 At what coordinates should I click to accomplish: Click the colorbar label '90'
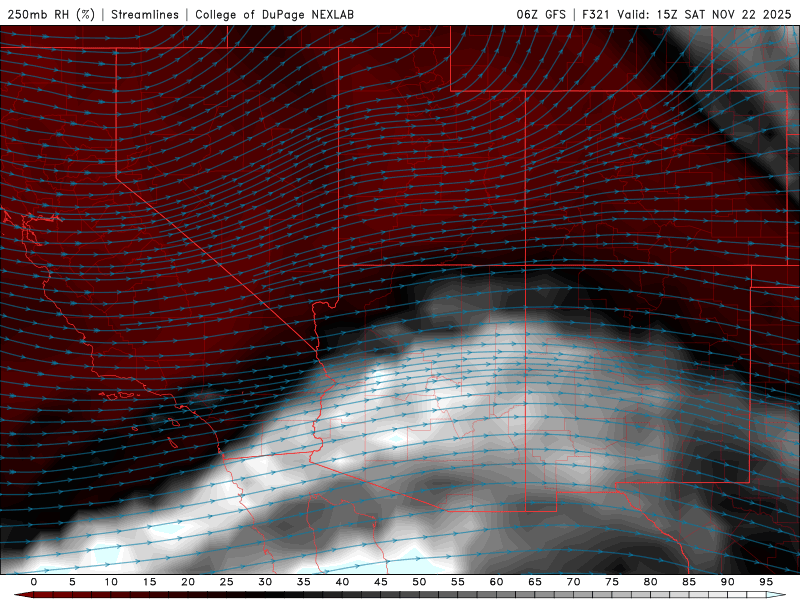click(x=728, y=582)
